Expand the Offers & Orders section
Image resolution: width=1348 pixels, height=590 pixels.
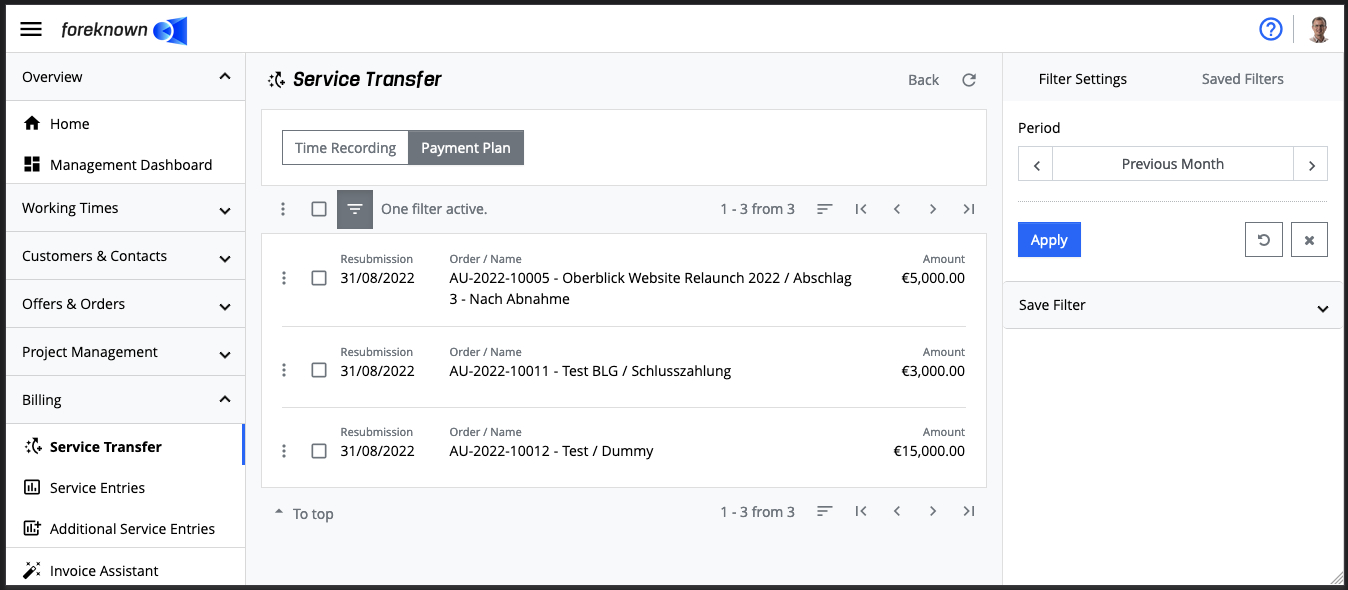pyautogui.click(x=125, y=304)
